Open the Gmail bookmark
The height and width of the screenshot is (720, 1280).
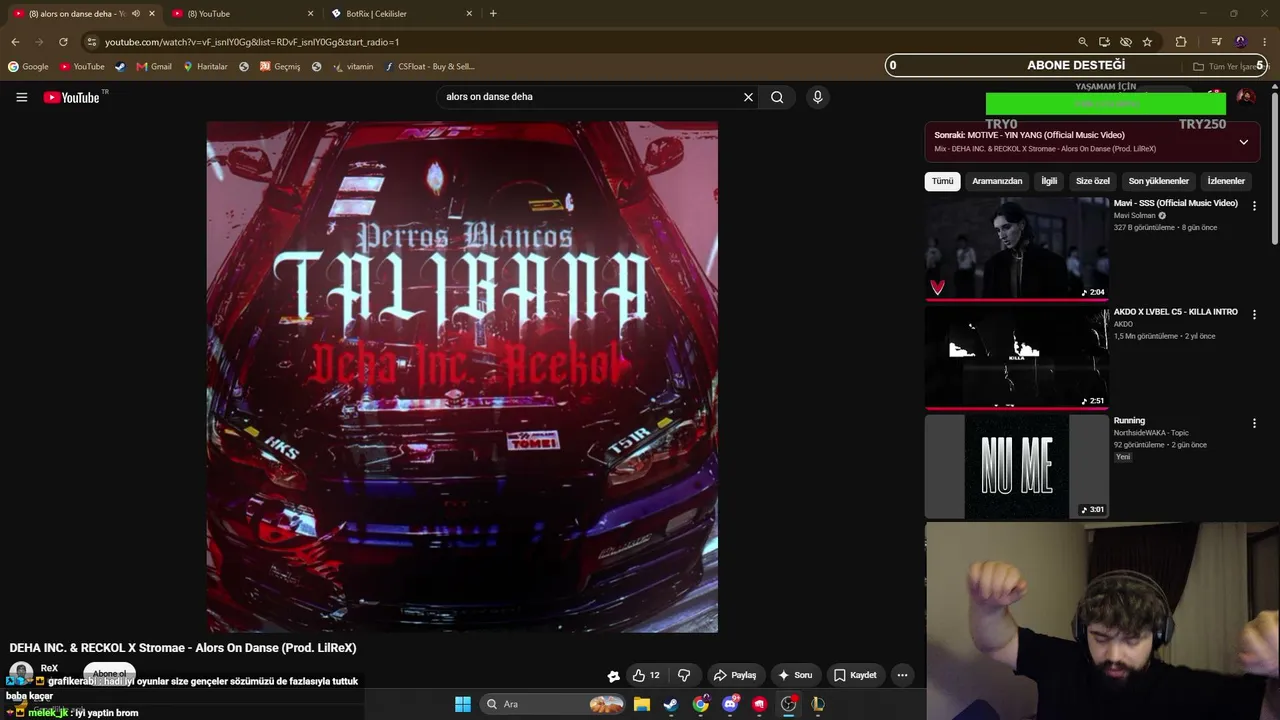coord(154,67)
